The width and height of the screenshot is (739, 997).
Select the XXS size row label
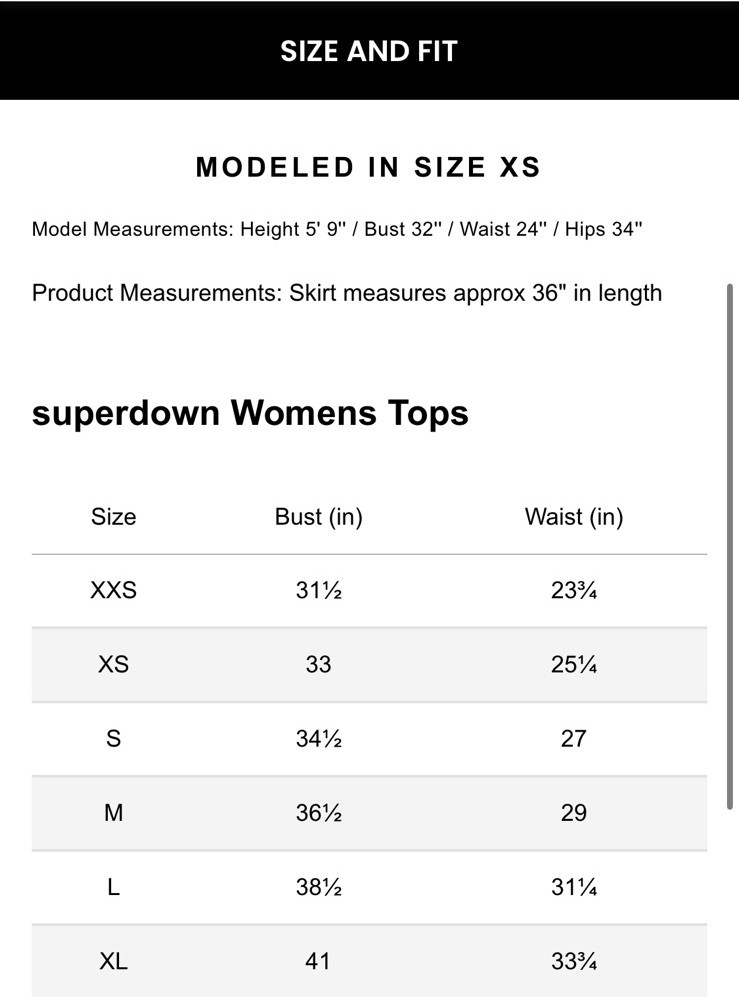113,590
